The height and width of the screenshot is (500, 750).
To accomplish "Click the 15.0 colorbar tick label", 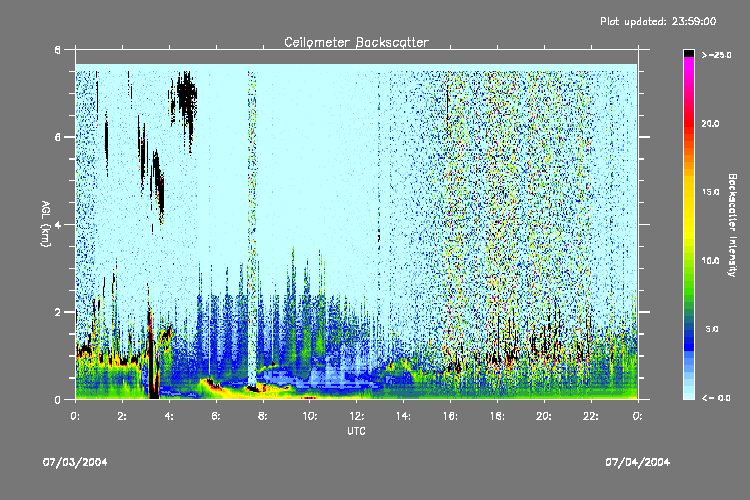I will point(710,192).
